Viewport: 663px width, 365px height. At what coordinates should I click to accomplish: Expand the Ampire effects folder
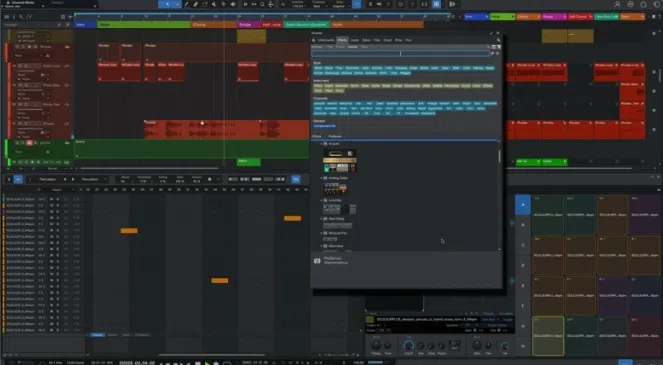tap(321, 144)
